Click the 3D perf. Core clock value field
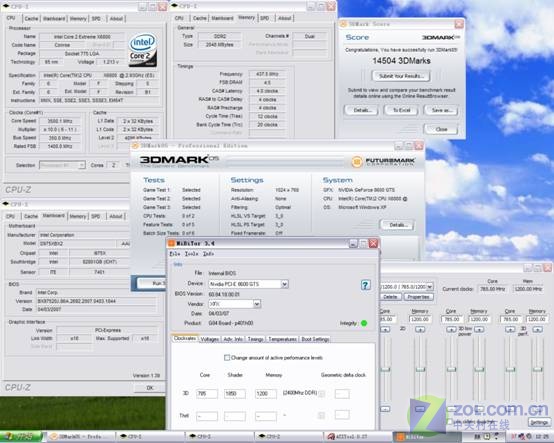The image size is (554, 443). [x=511, y=319]
